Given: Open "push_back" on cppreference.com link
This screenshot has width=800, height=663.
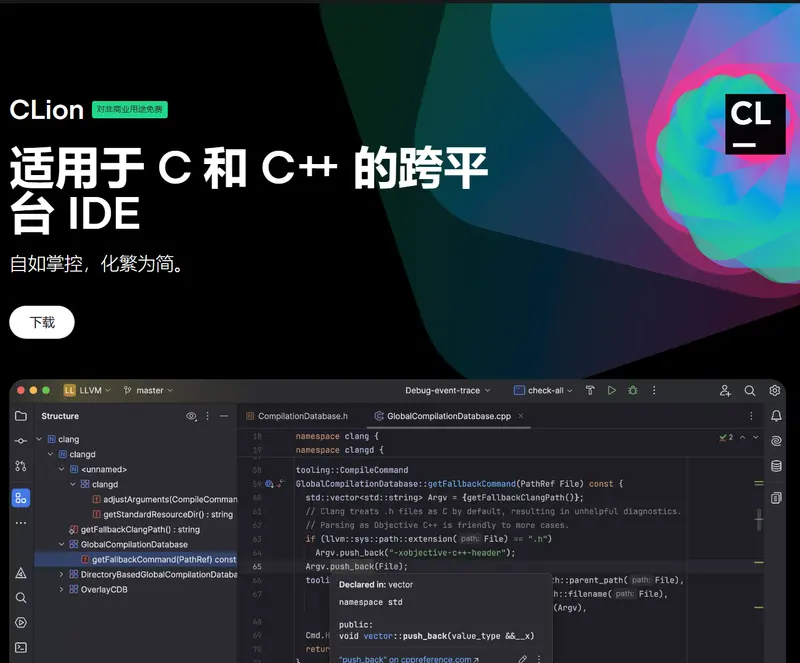Looking at the screenshot, I should pos(409,659).
